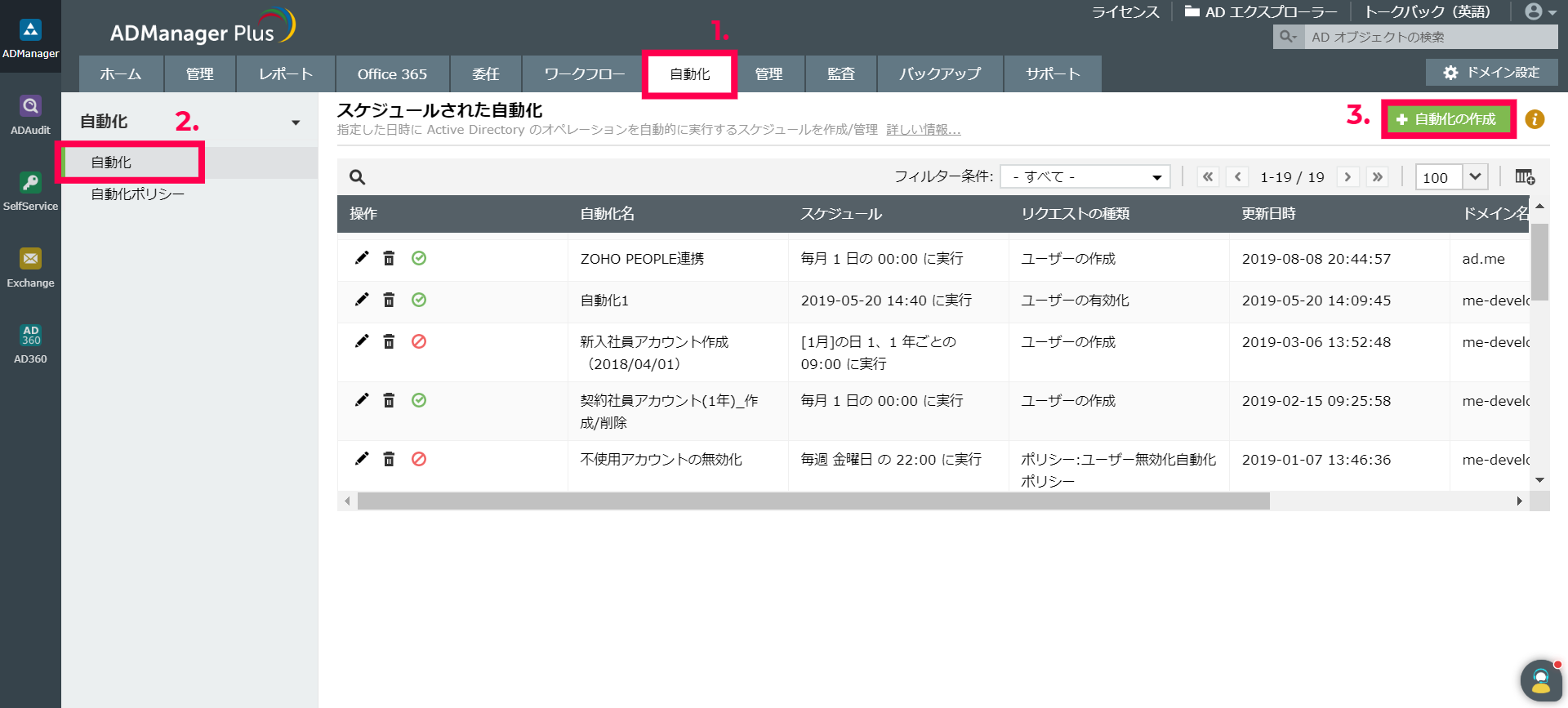The image size is (1568, 708).
Task: Open the SelfService sidebar icon
Action: (x=30, y=191)
